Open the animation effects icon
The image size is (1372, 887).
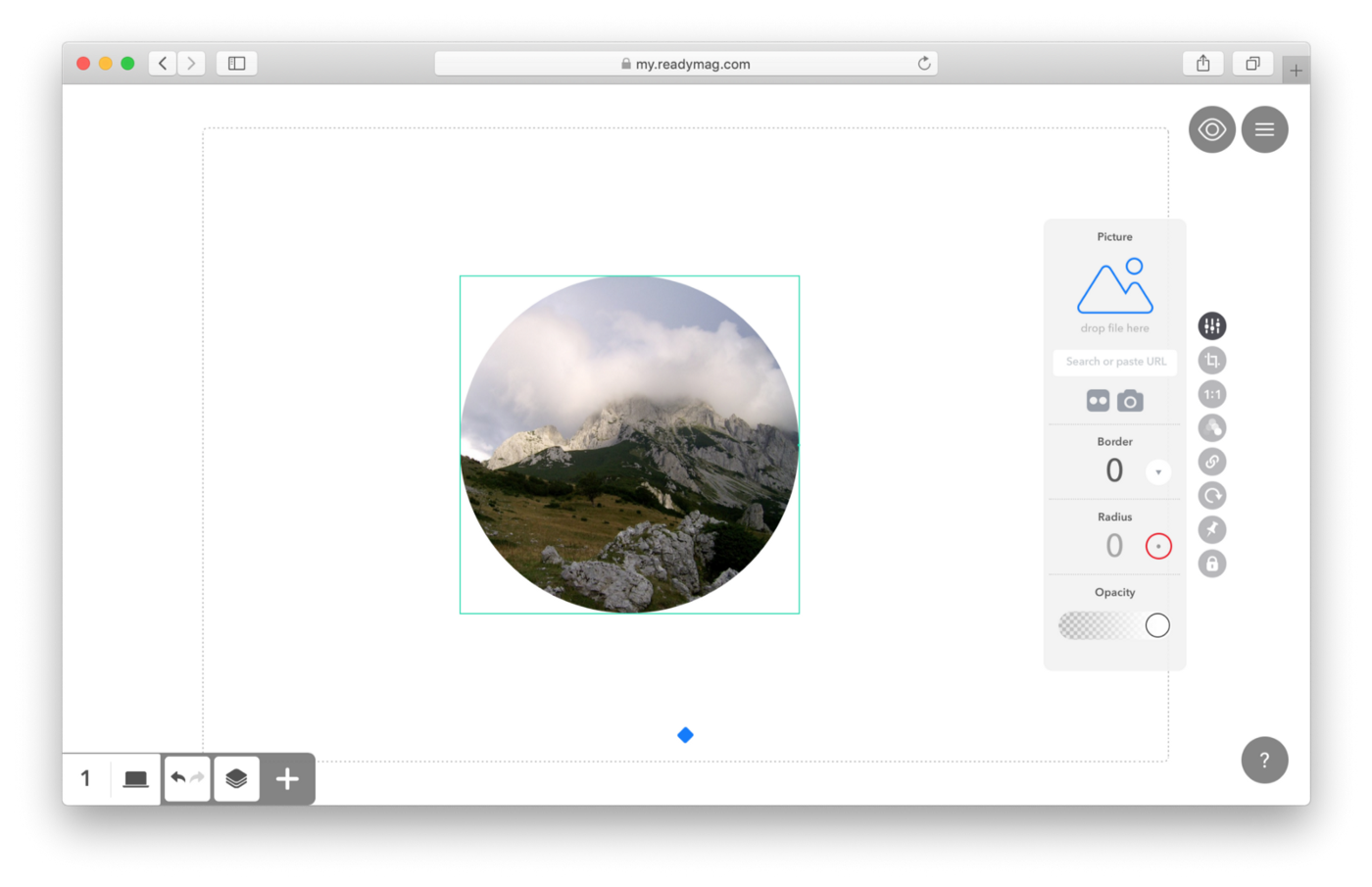tap(1212, 427)
